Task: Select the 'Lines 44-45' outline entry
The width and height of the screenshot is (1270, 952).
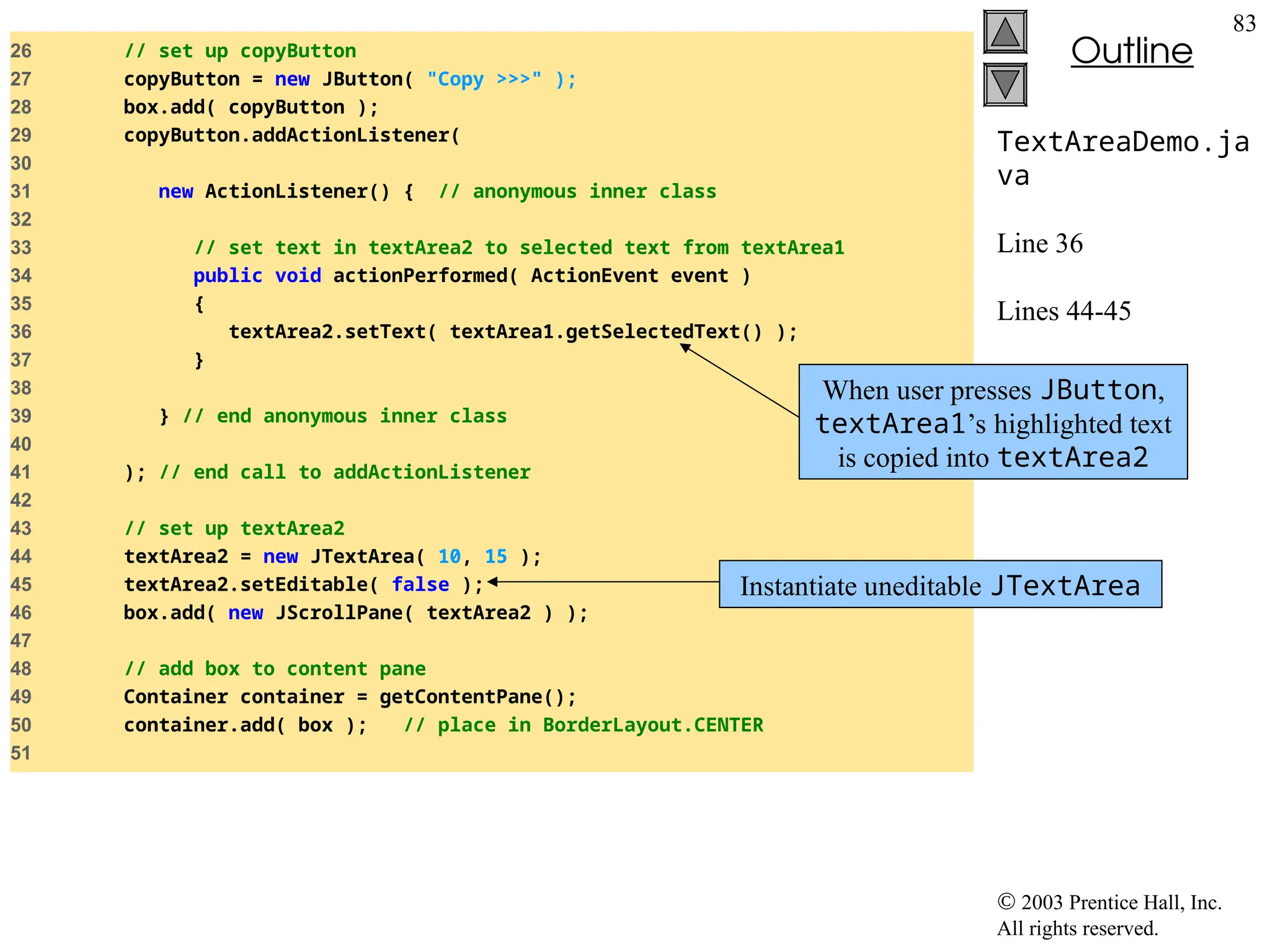Action: (x=1064, y=311)
